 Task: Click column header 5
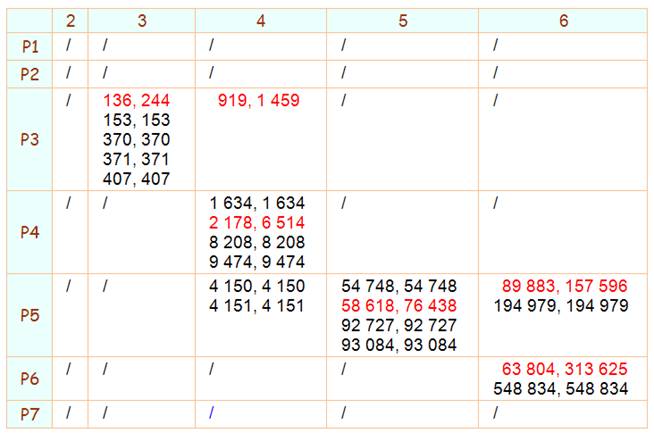pyautogui.click(x=403, y=20)
